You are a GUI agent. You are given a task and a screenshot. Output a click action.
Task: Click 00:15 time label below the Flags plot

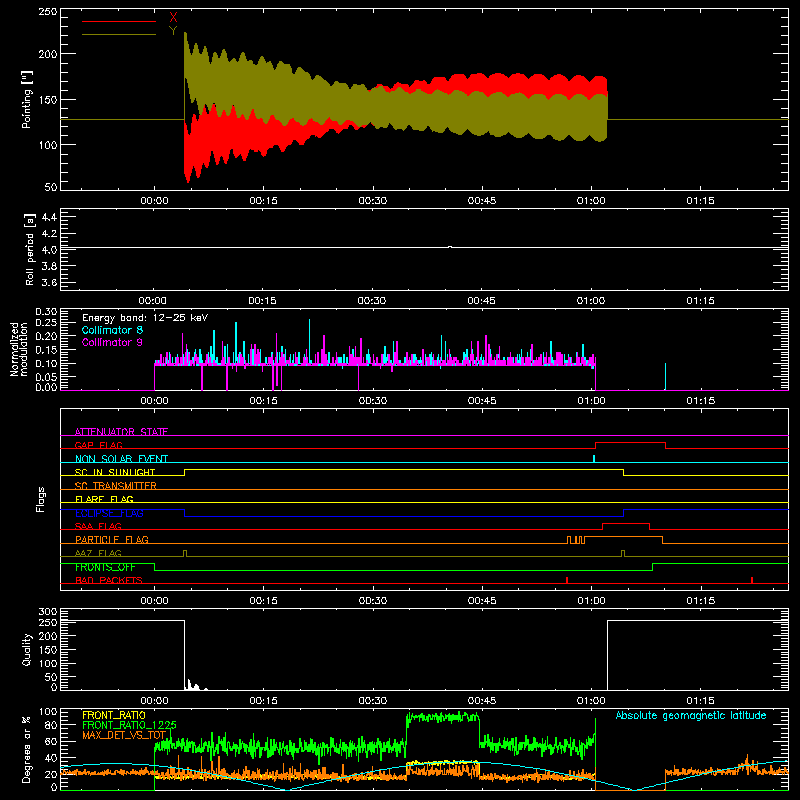click(263, 601)
